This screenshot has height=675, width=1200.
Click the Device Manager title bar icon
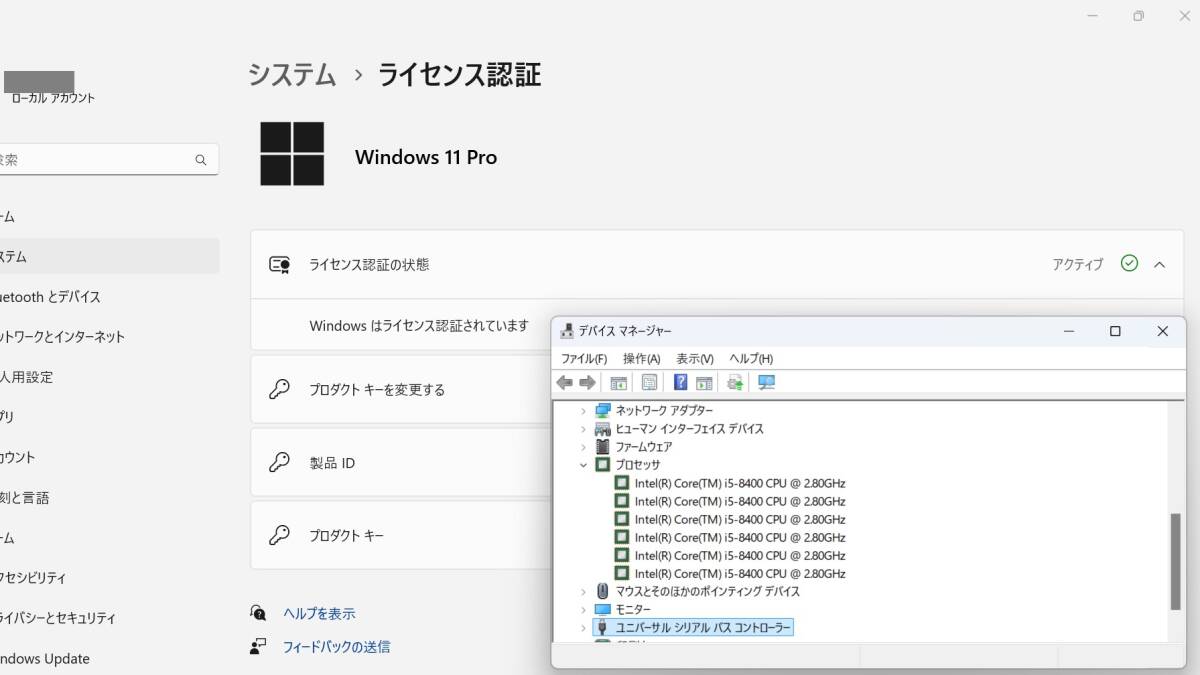click(567, 331)
